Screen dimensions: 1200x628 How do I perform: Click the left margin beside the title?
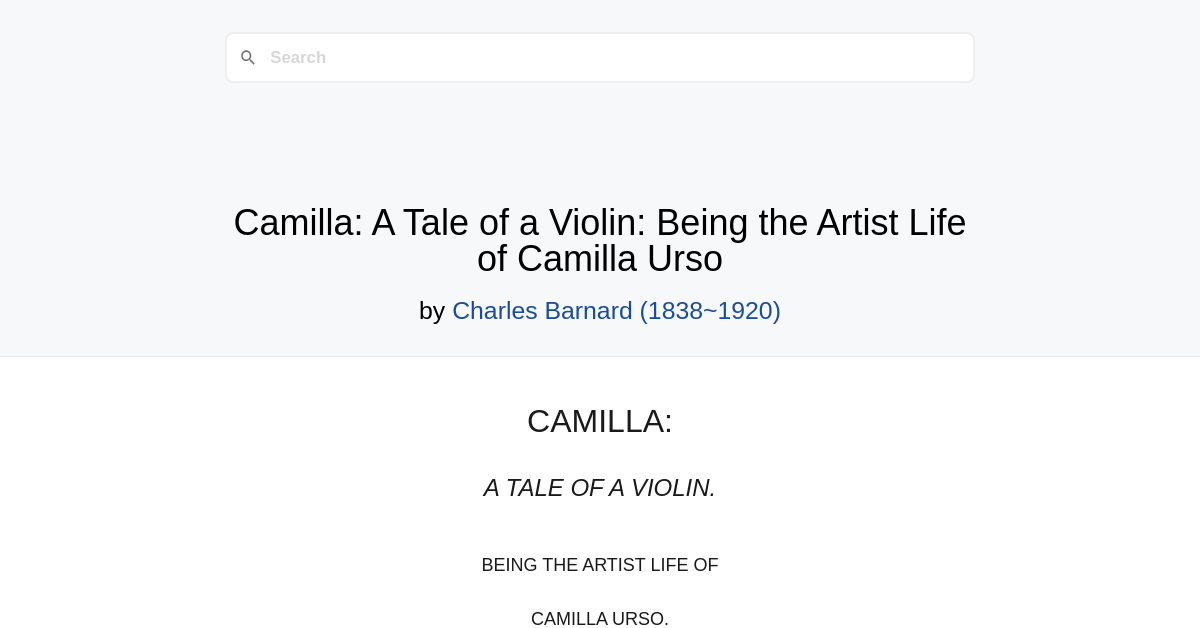tap(120, 240)
